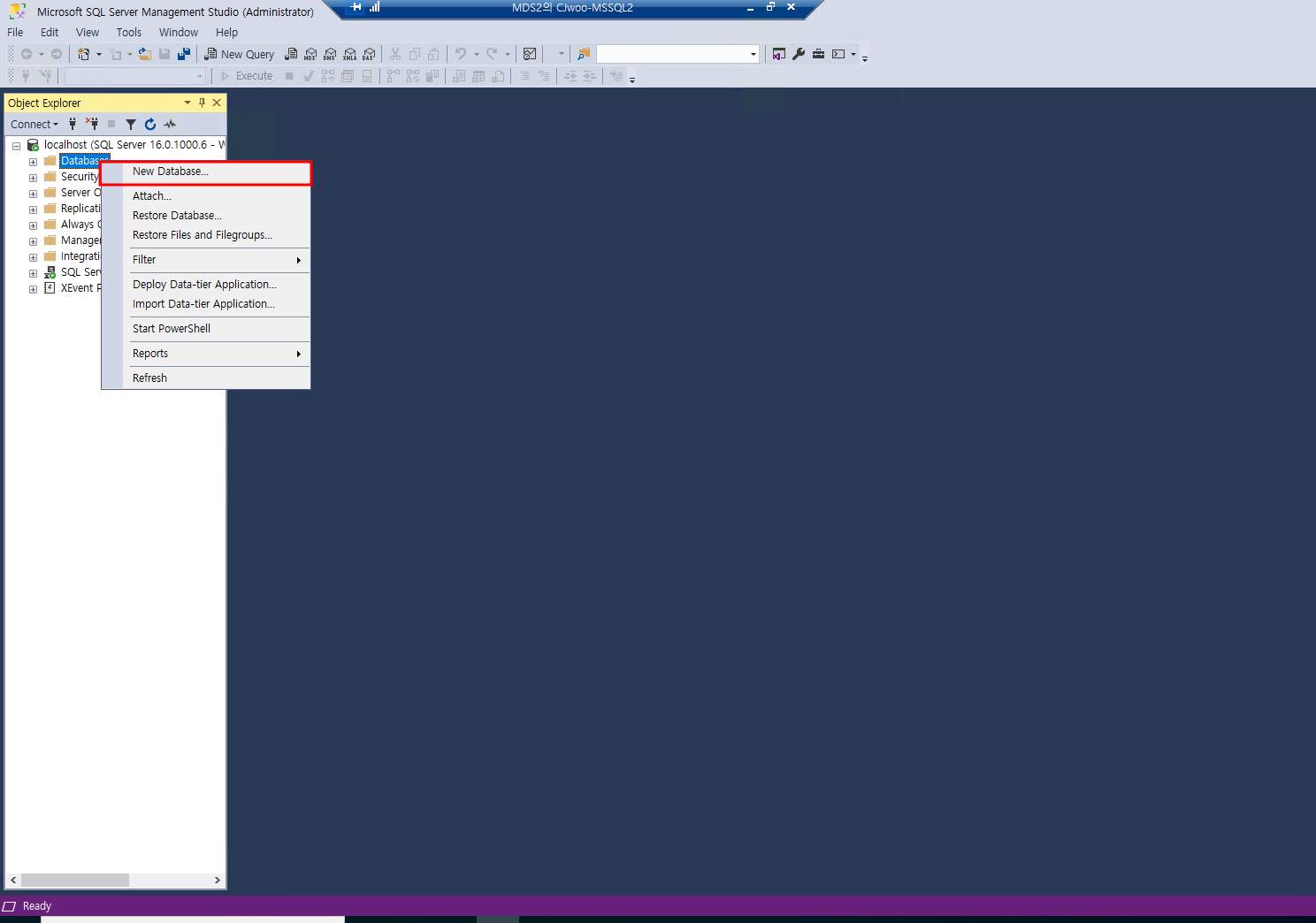
Task: Click the New Project icon in toolbar
Action: tap(84, 54)
